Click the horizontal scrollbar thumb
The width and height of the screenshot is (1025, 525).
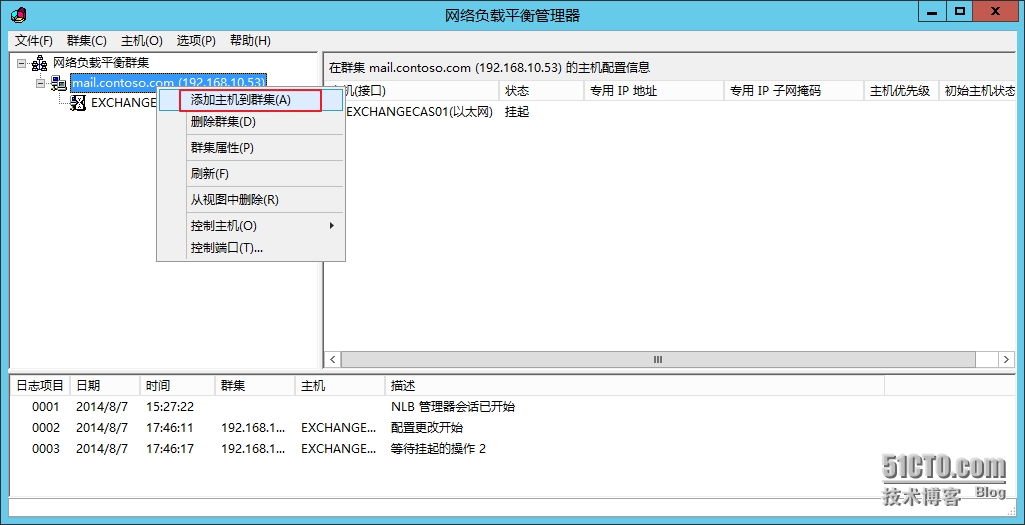(x=658, y=360)
